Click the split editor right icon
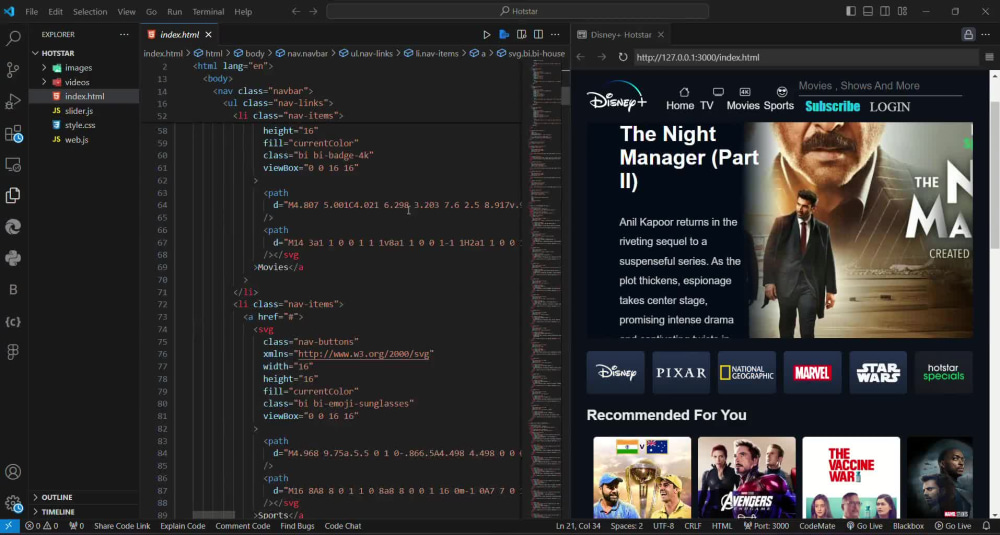 [538, 34]
